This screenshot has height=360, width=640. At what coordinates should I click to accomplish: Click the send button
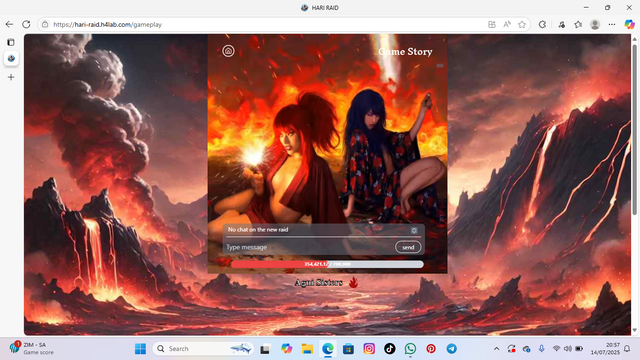pos(408,247)
